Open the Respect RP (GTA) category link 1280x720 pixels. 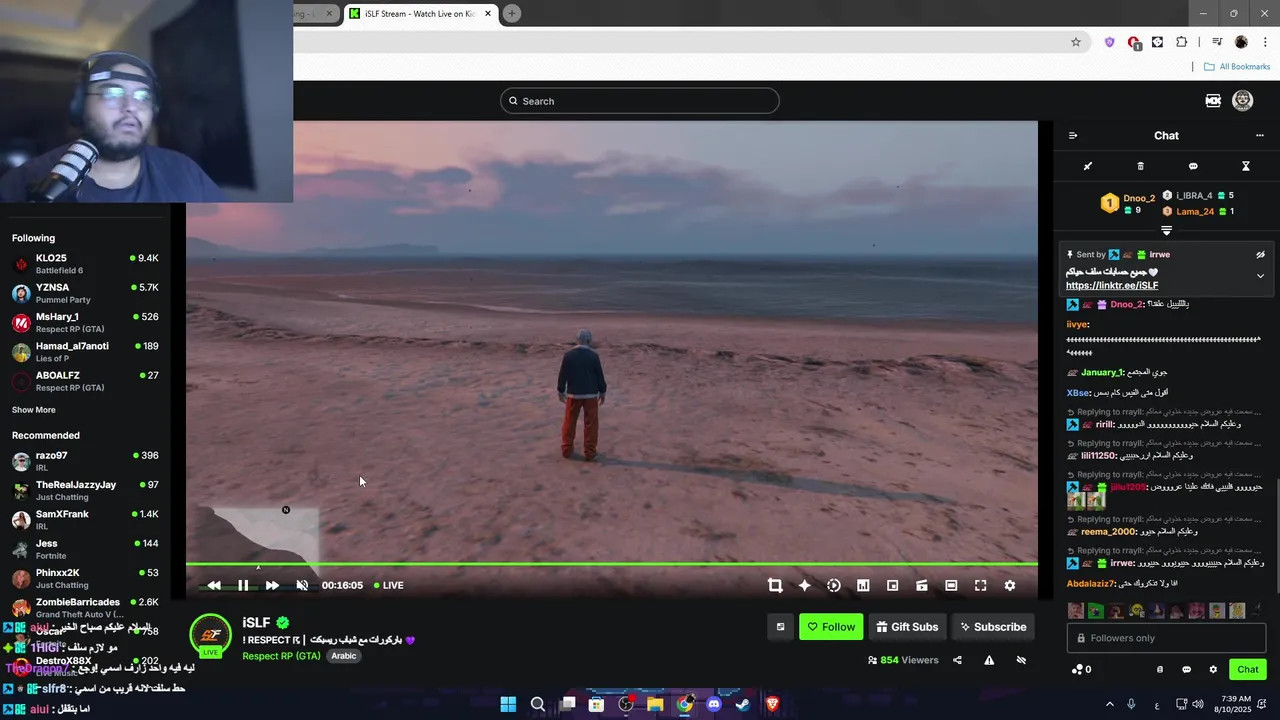click(281, 656)
